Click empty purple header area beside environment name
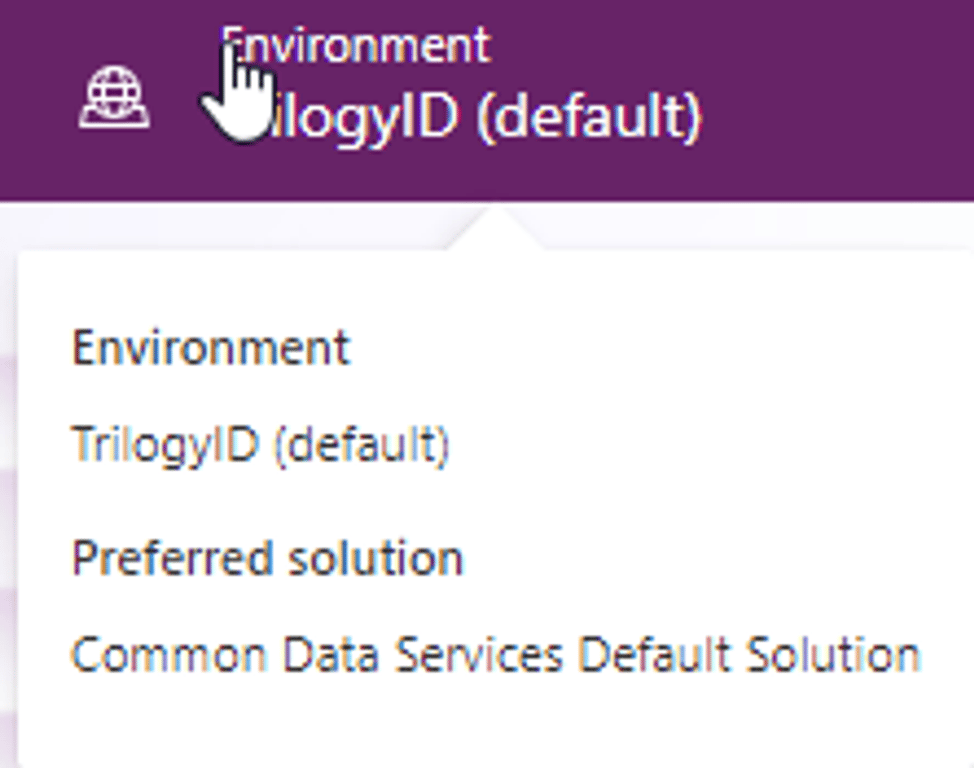Image resolution: width=974 pixels, height=768 pixels. coord(839,99)
